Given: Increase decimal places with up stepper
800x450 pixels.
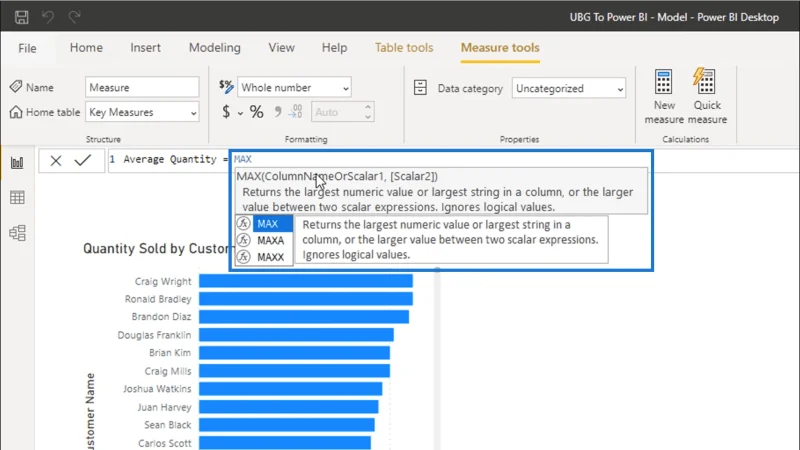Looking at the screenshot, I should click(368, 107).
